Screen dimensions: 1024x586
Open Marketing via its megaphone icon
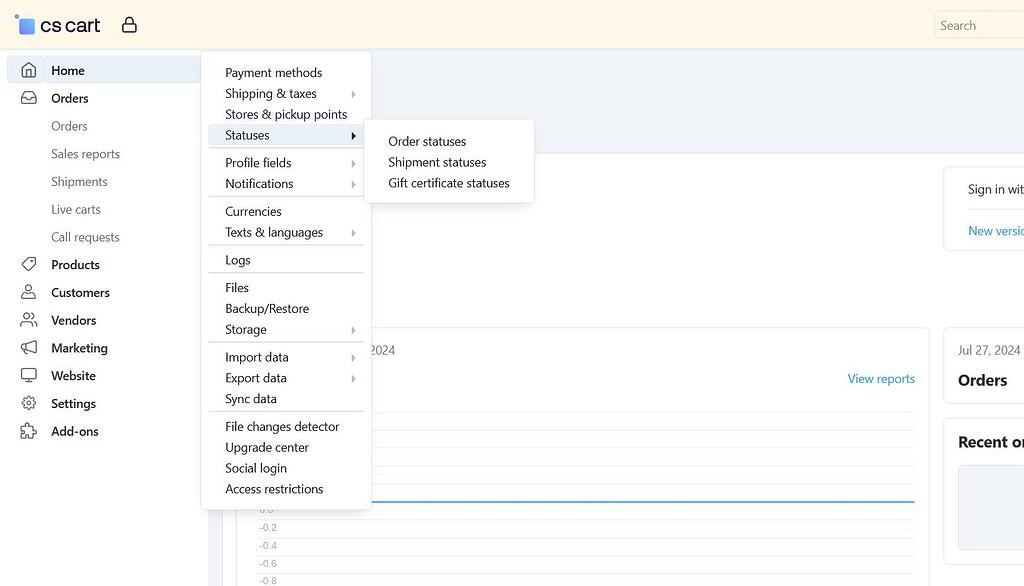pos(27,348)
